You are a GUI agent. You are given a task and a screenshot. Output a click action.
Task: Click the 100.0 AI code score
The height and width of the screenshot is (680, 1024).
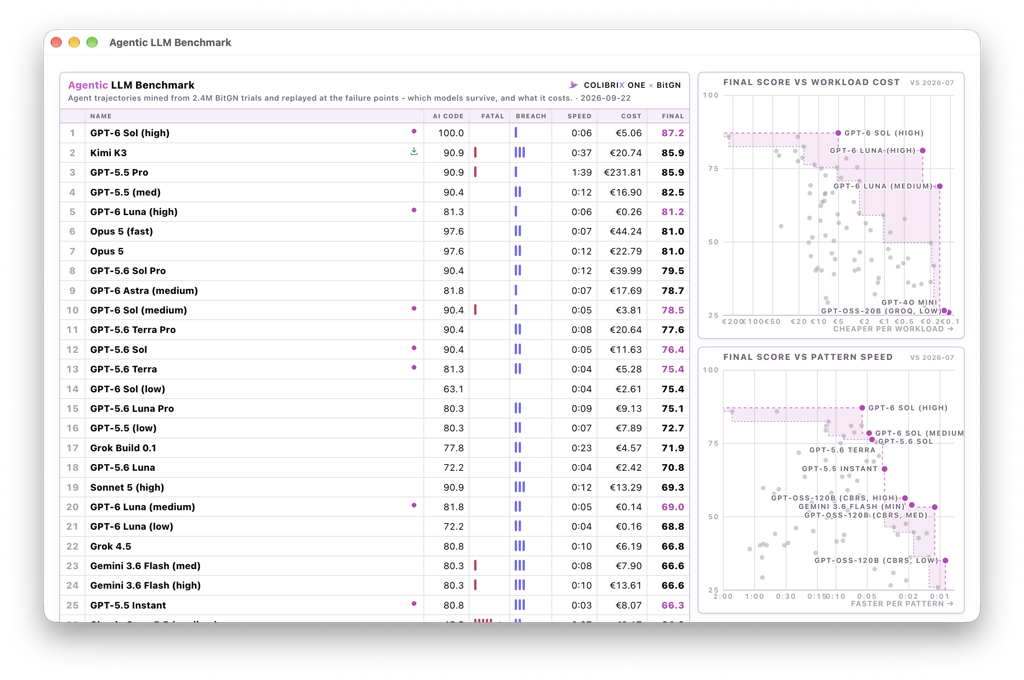(451, 133)
